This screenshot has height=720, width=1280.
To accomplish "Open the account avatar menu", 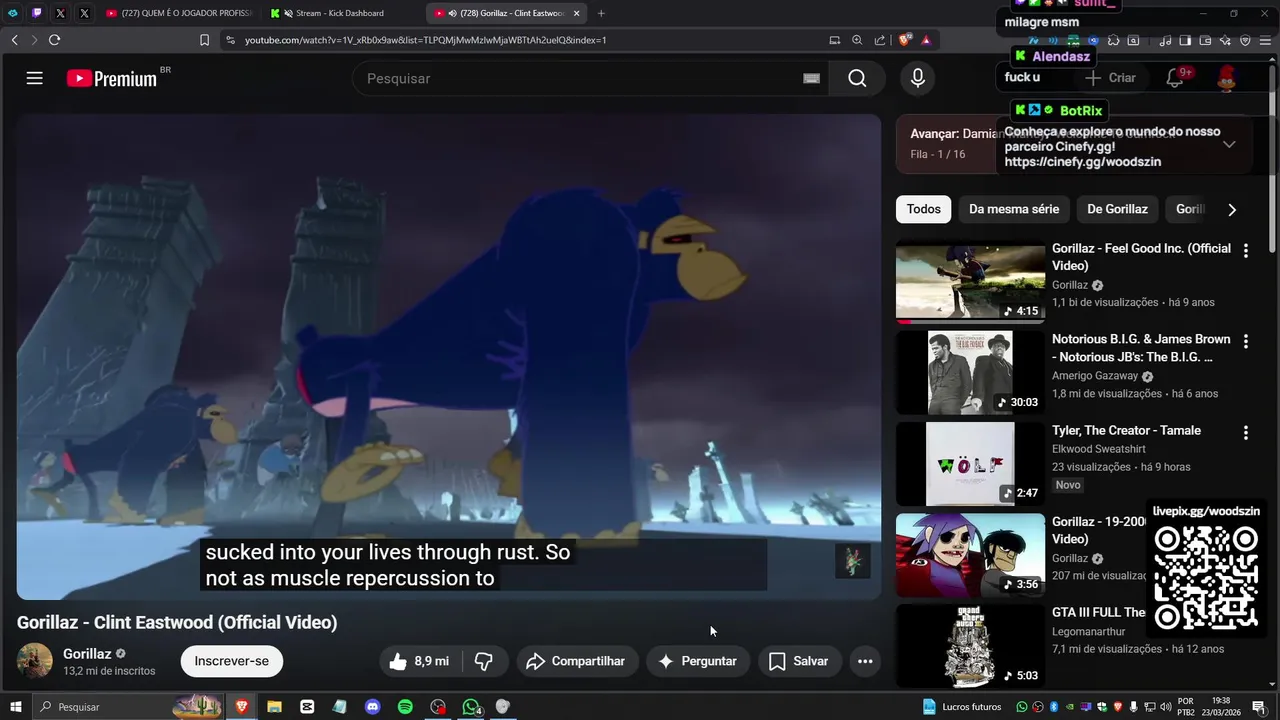I will (x=1227, y=78).
